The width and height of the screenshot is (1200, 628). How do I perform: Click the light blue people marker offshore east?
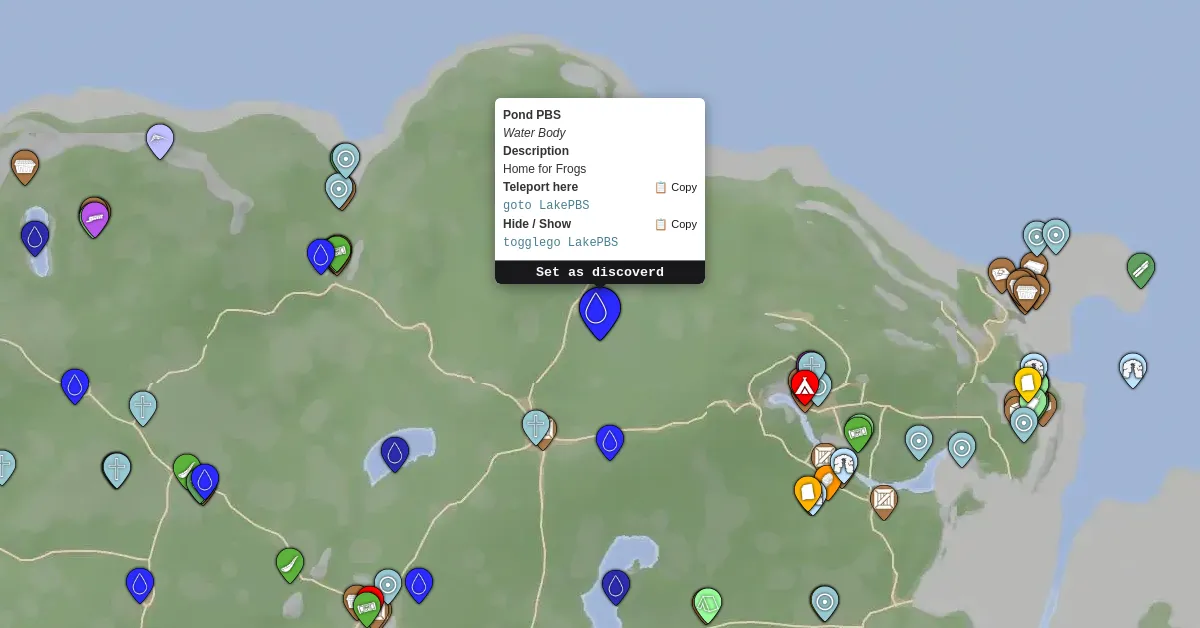point(1133,369)
